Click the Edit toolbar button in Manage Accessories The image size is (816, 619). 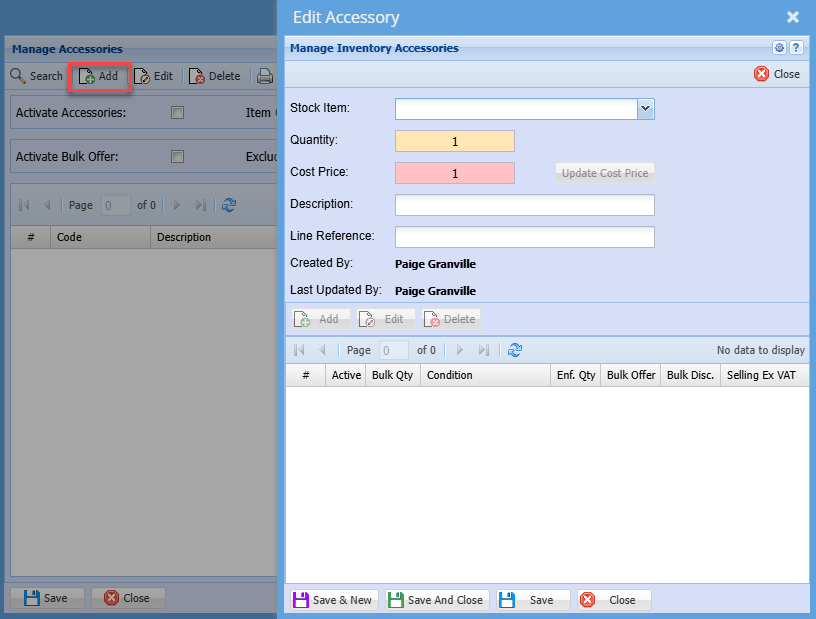(x=153, y=76)
